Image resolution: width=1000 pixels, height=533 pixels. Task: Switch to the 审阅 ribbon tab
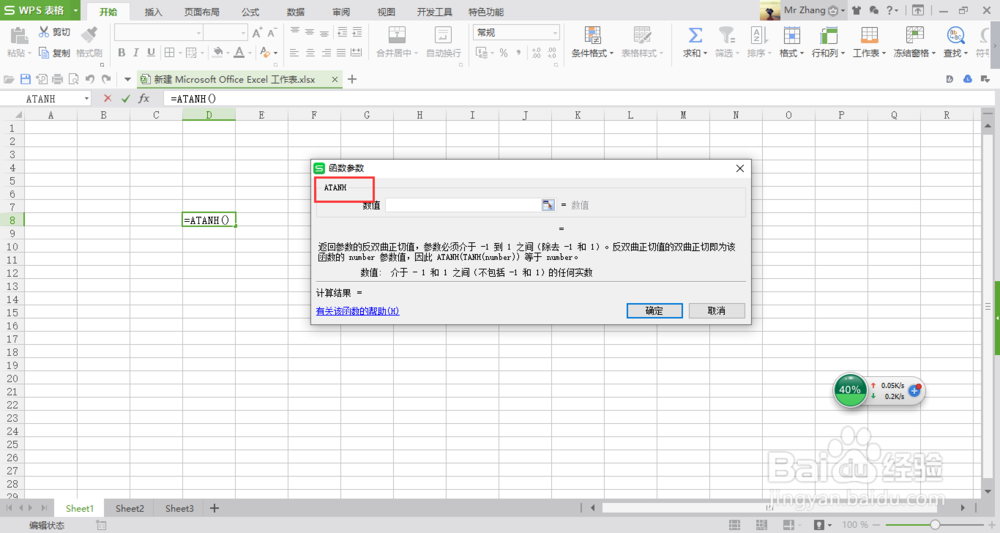coord(341,12)
